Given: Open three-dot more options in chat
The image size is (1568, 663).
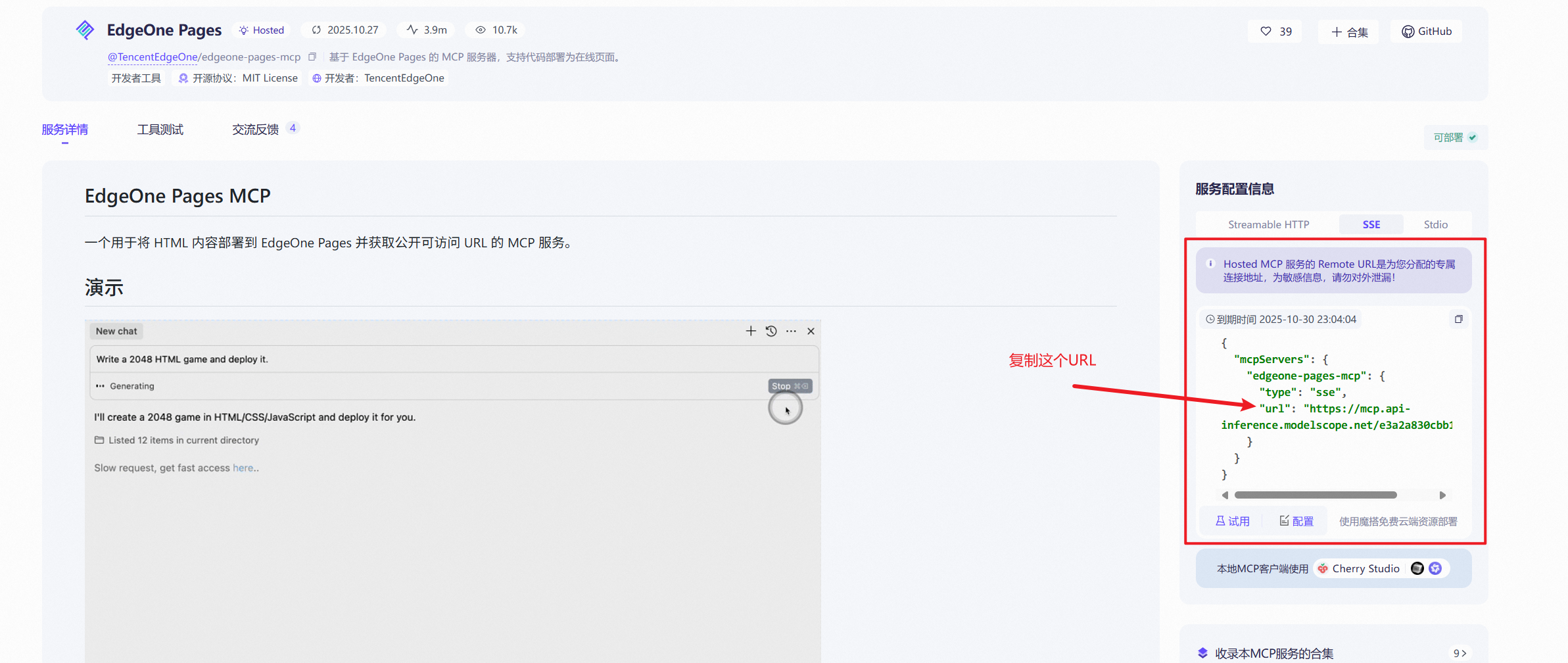Looking at the screenshot, I should 791,331.
